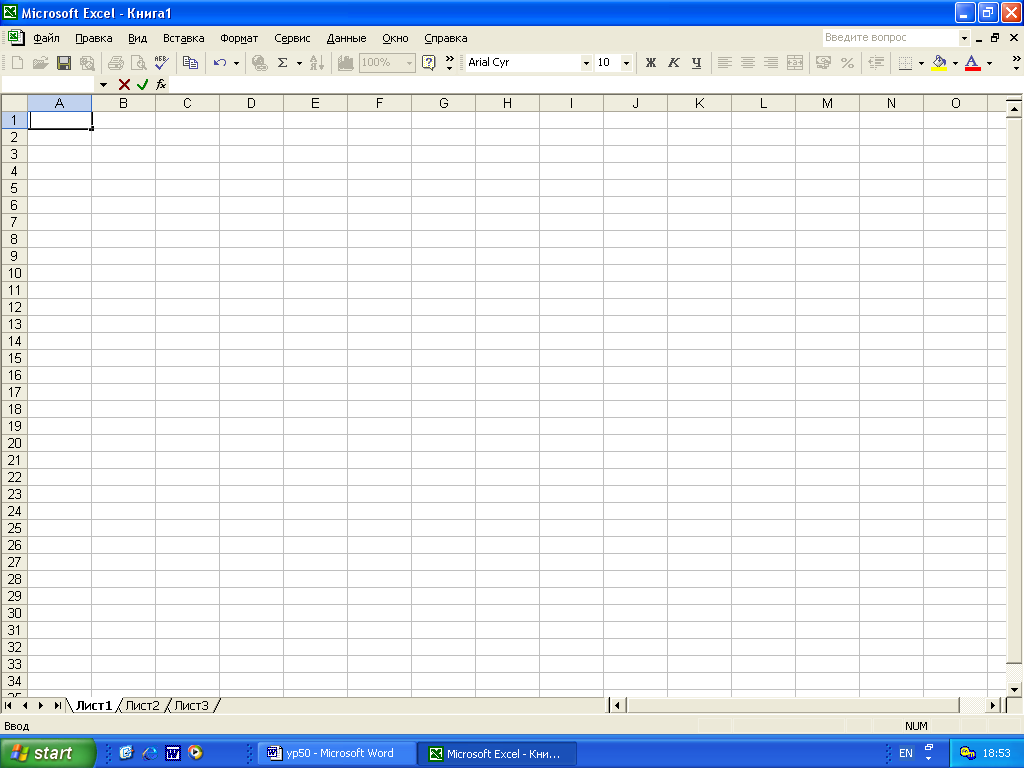Click the Undo arrow icon
Viewport: 1024px width, 768px height.
coord(220,63)
